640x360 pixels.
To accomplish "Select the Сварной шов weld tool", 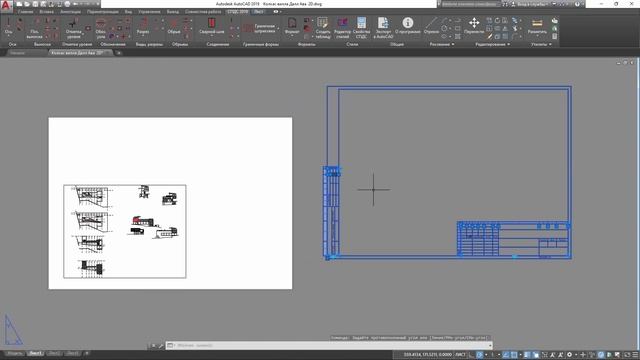I will point(211,26).
